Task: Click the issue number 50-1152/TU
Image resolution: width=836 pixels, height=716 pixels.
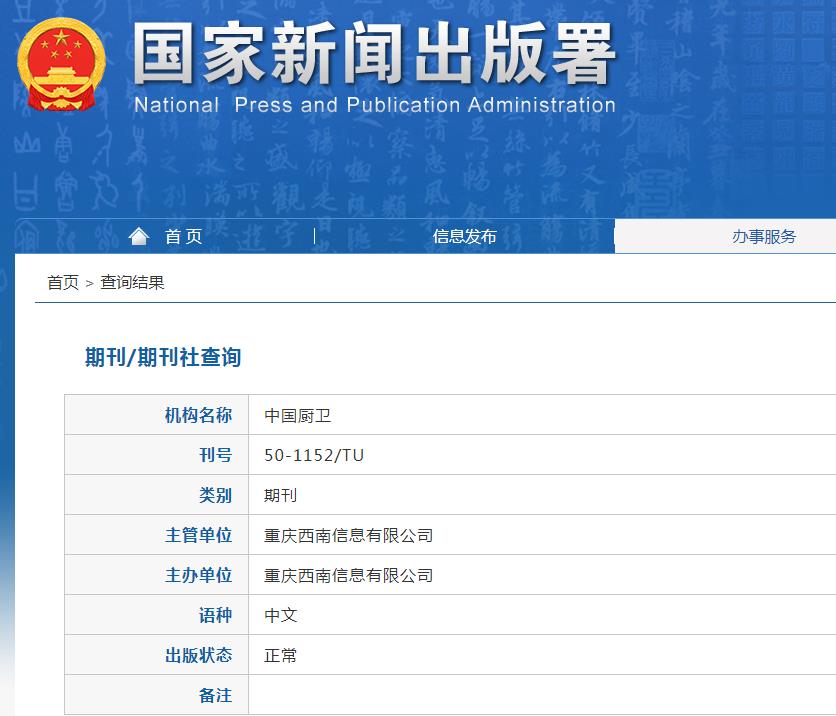Action: click(311, 454)
